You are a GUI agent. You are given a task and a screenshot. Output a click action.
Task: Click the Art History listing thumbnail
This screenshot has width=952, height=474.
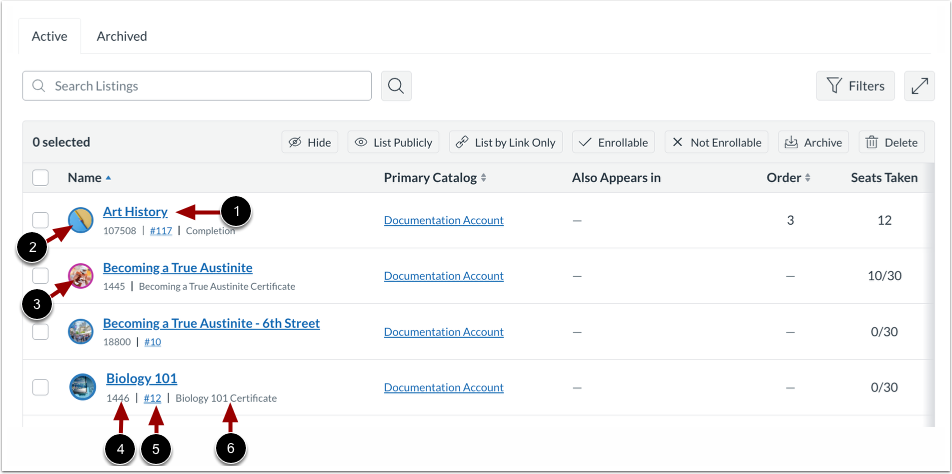click(x=81, y=220)
